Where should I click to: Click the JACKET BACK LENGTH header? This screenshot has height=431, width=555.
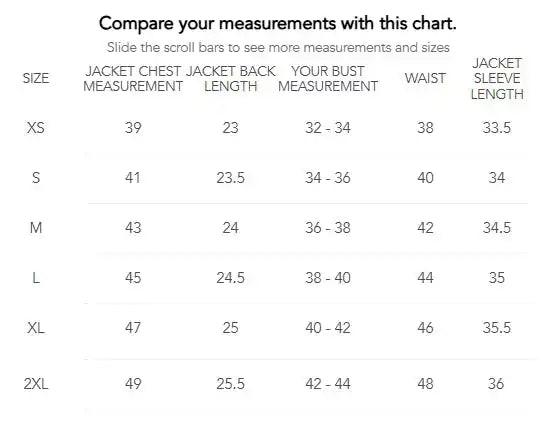click(230, 79)
